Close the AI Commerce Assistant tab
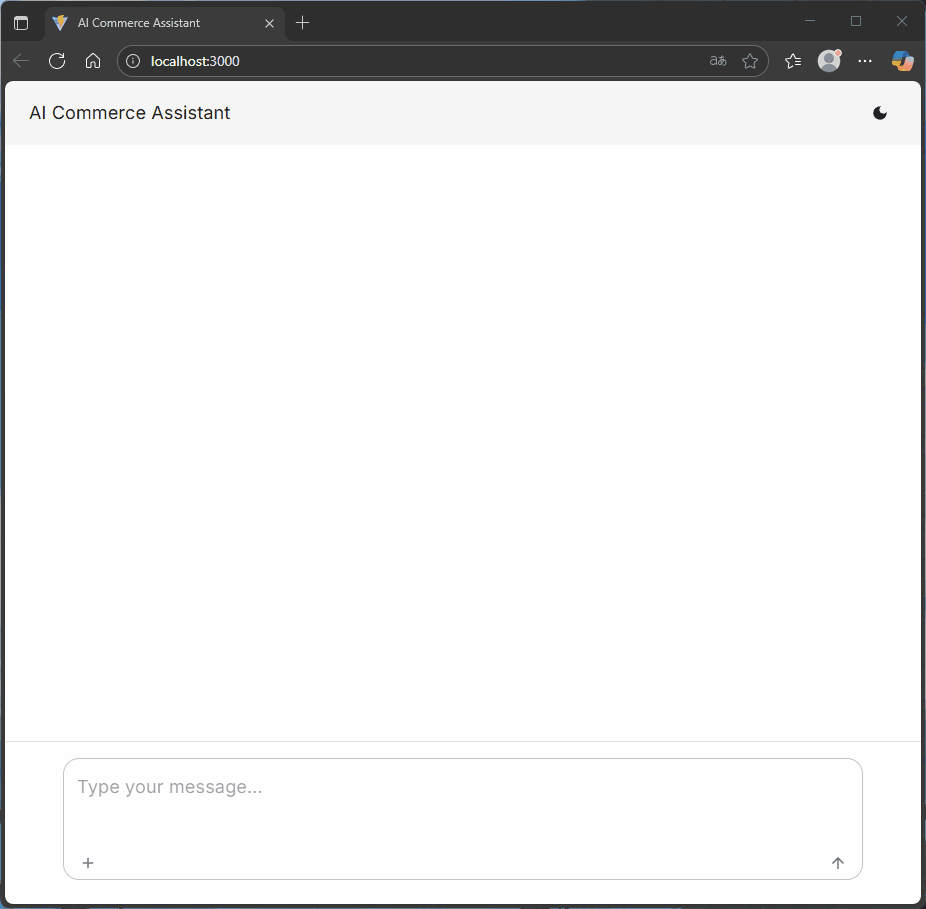The width and height of the screenshot is (926, 909). point(269,23)
